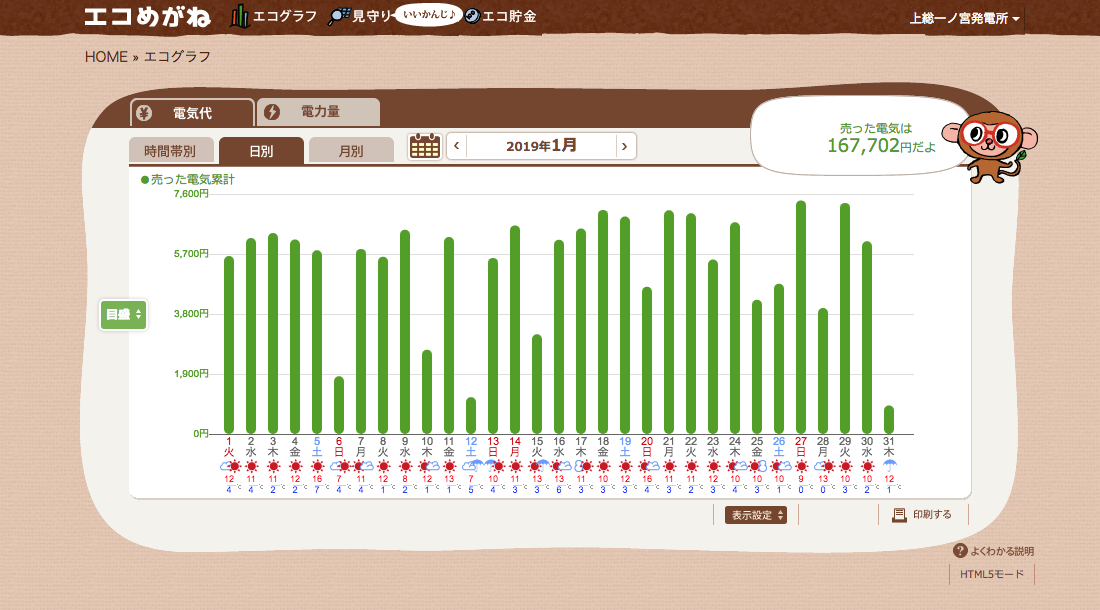Click the bar for January 10

tap(427, 392)
